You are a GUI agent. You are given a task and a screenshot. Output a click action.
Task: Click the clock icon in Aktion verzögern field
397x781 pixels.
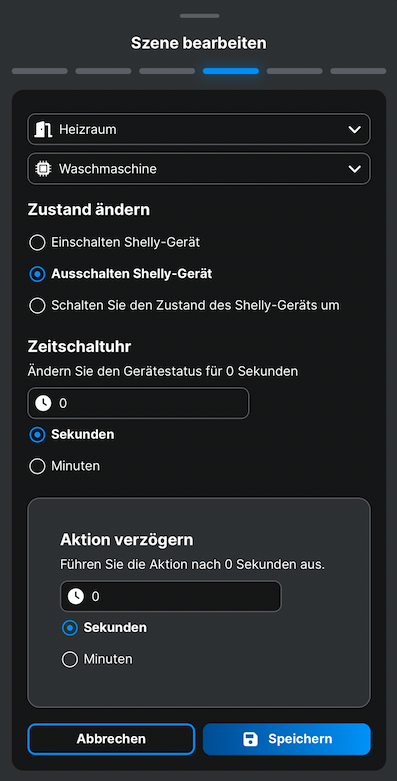(x=76, y=596)
